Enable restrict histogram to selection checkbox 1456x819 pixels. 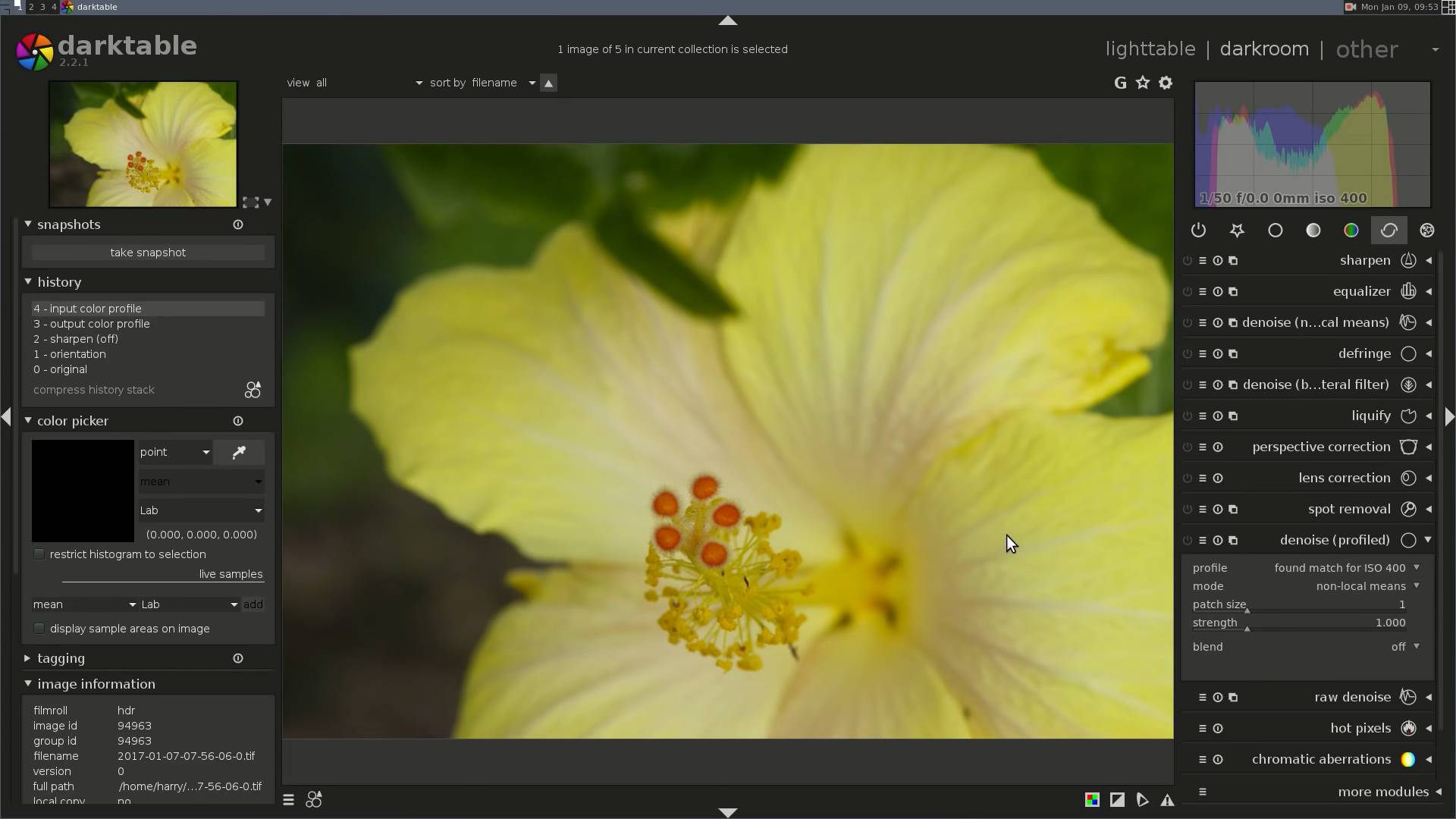[39, 554]
